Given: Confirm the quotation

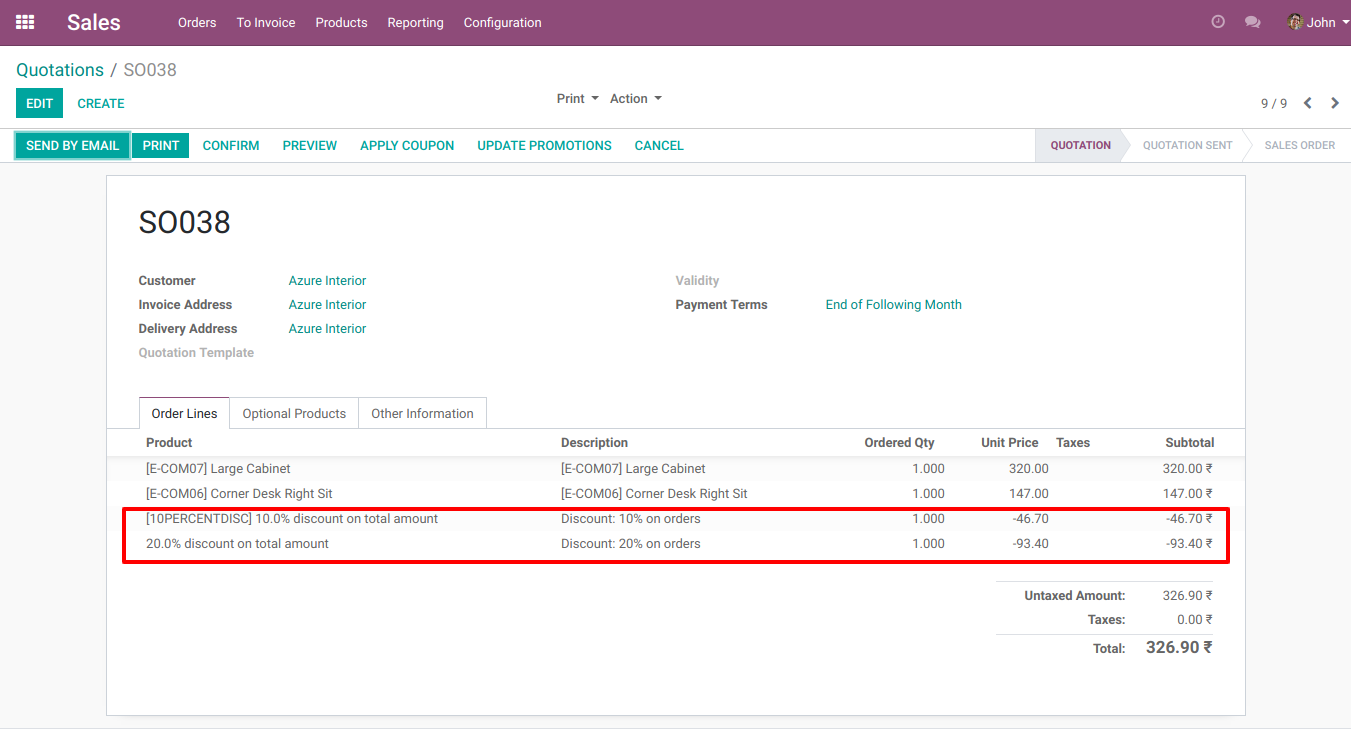Looking at the screenshot, I should (x=231, y=146).
